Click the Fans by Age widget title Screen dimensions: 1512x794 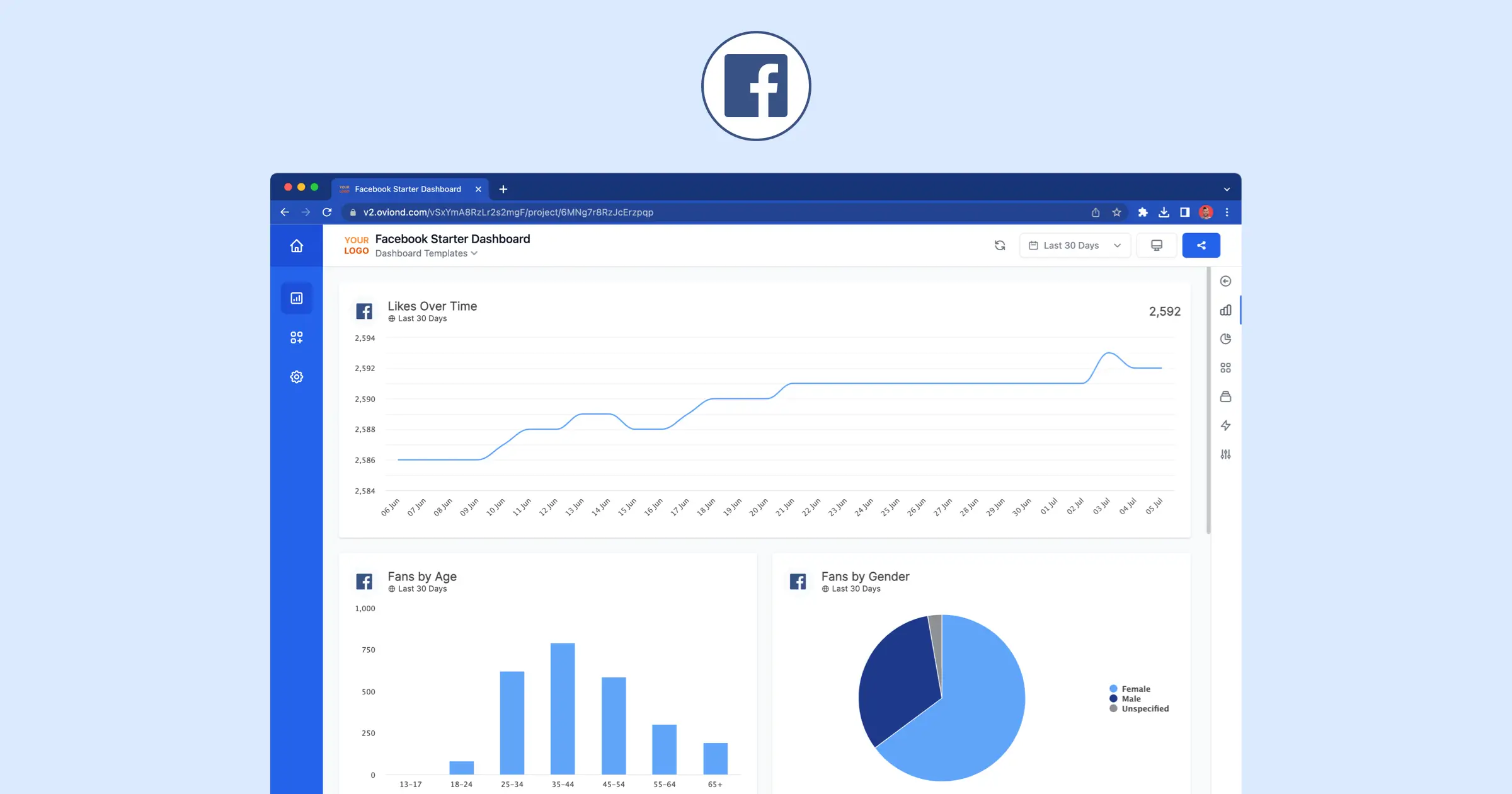click(422, 577)
